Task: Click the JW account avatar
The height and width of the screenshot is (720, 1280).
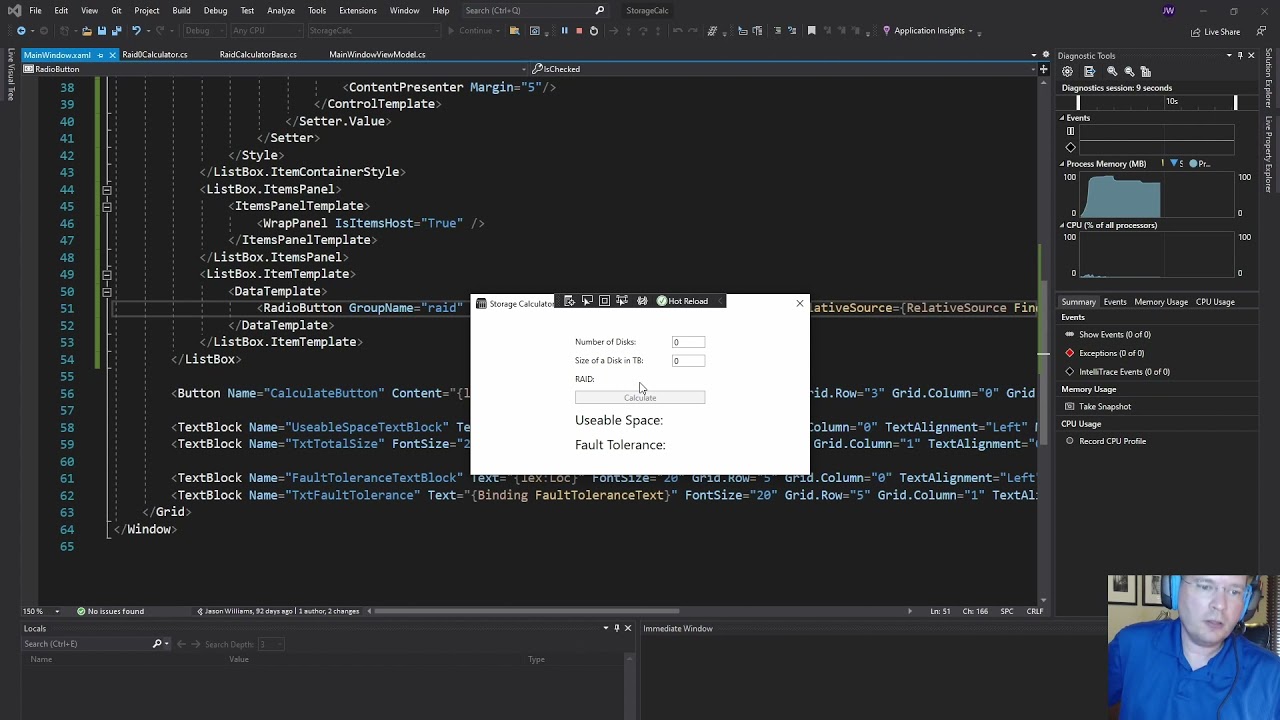Action: click(x=1169, y=11)
